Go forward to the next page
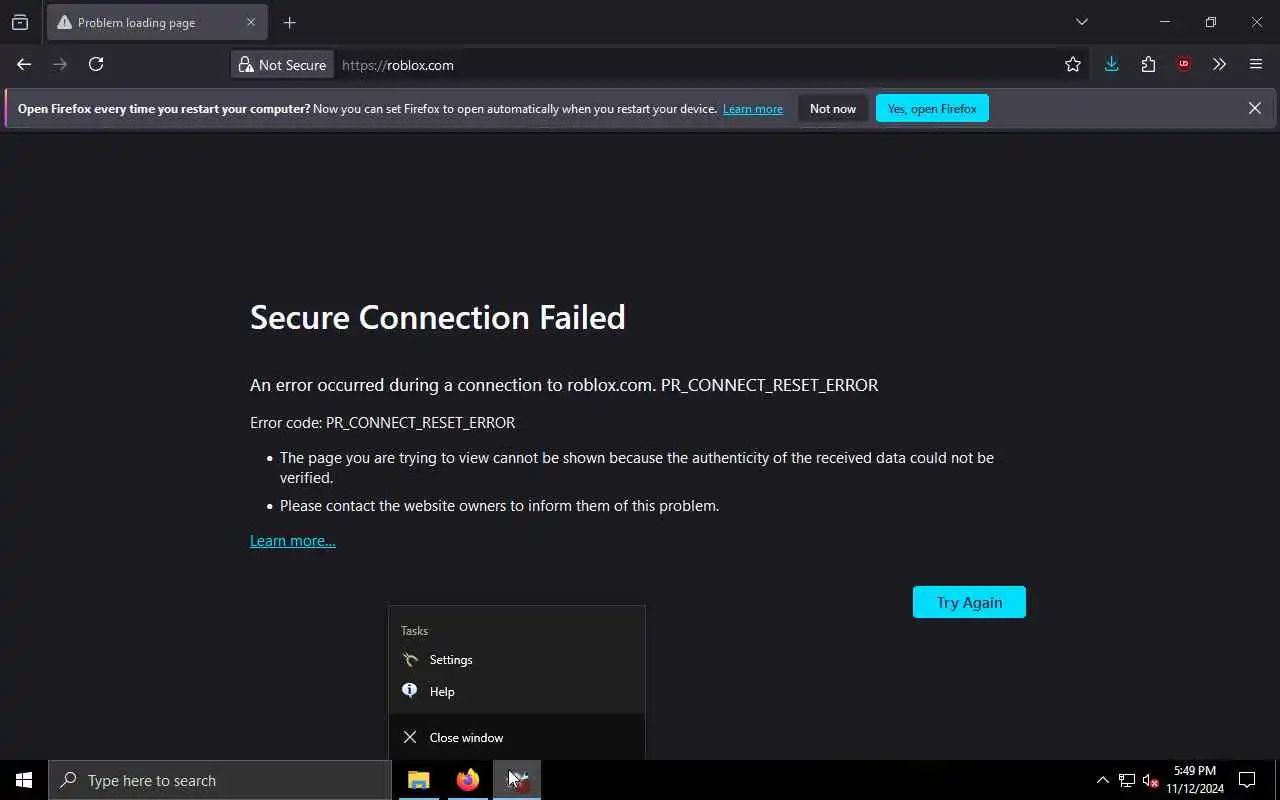1280x800 pixels. tap(60, 64)
